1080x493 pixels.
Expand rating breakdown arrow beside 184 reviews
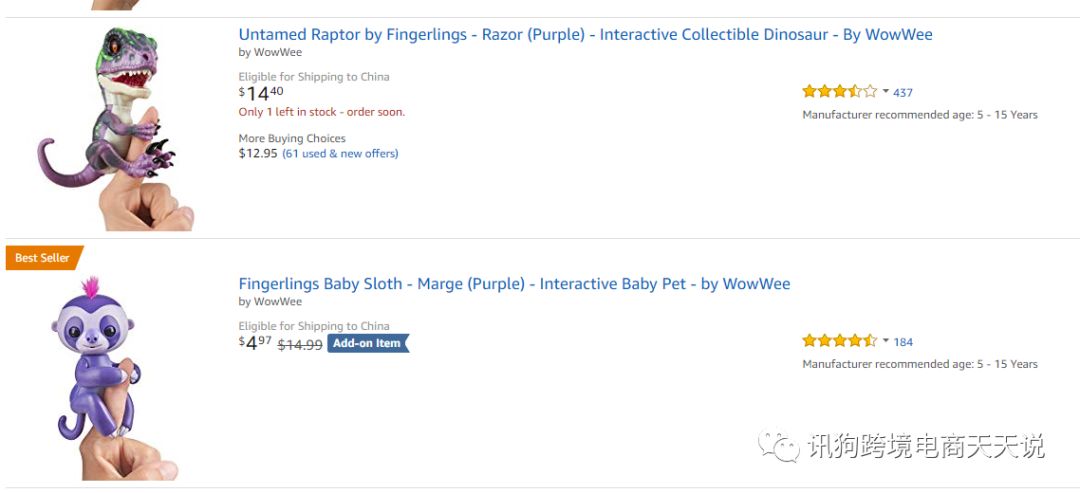point(886,340)
